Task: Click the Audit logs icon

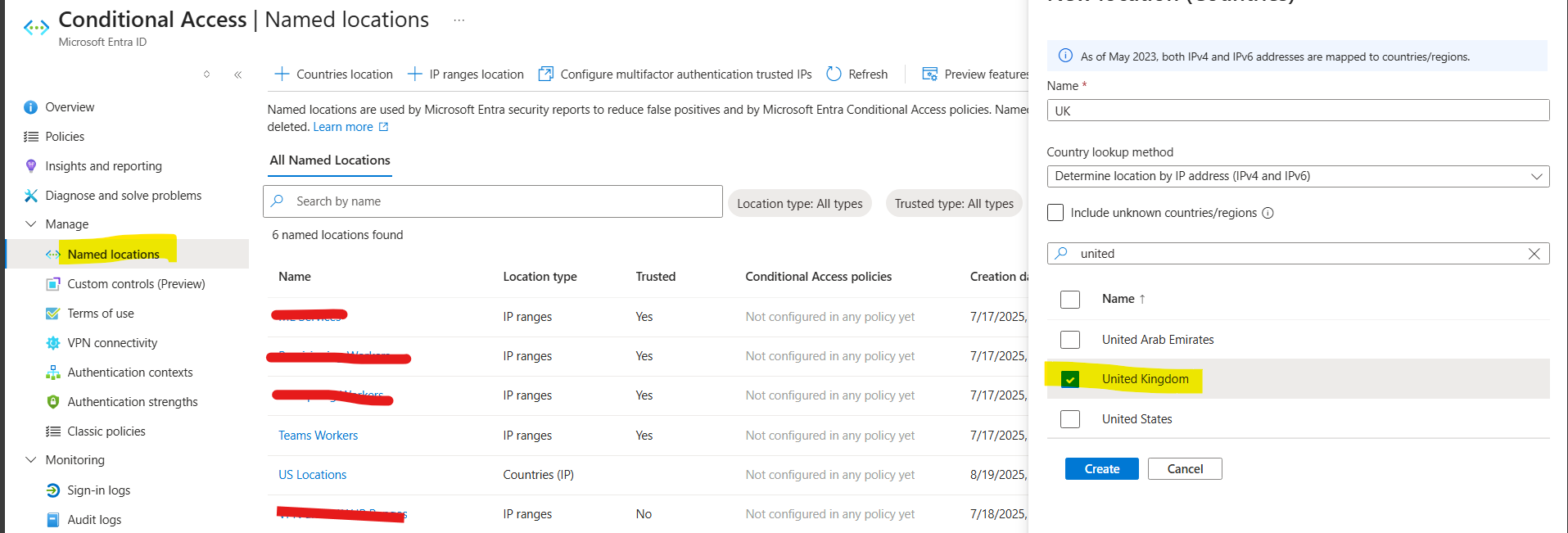Action: pos(53,520)
